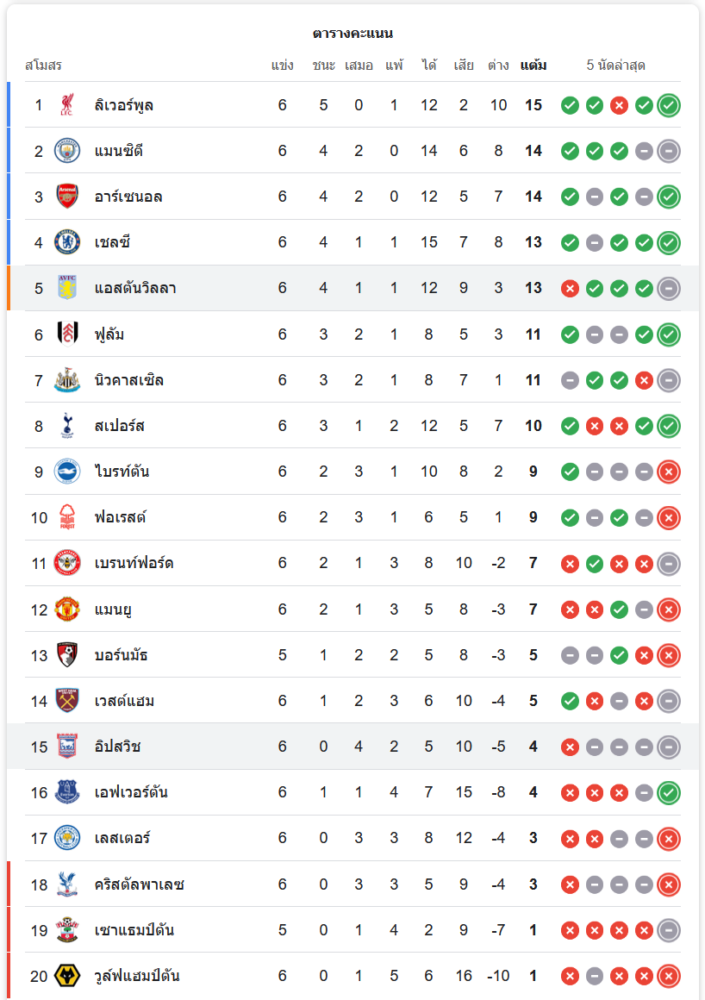Click the Liverpool club crest icon

(x=67, y=105)
